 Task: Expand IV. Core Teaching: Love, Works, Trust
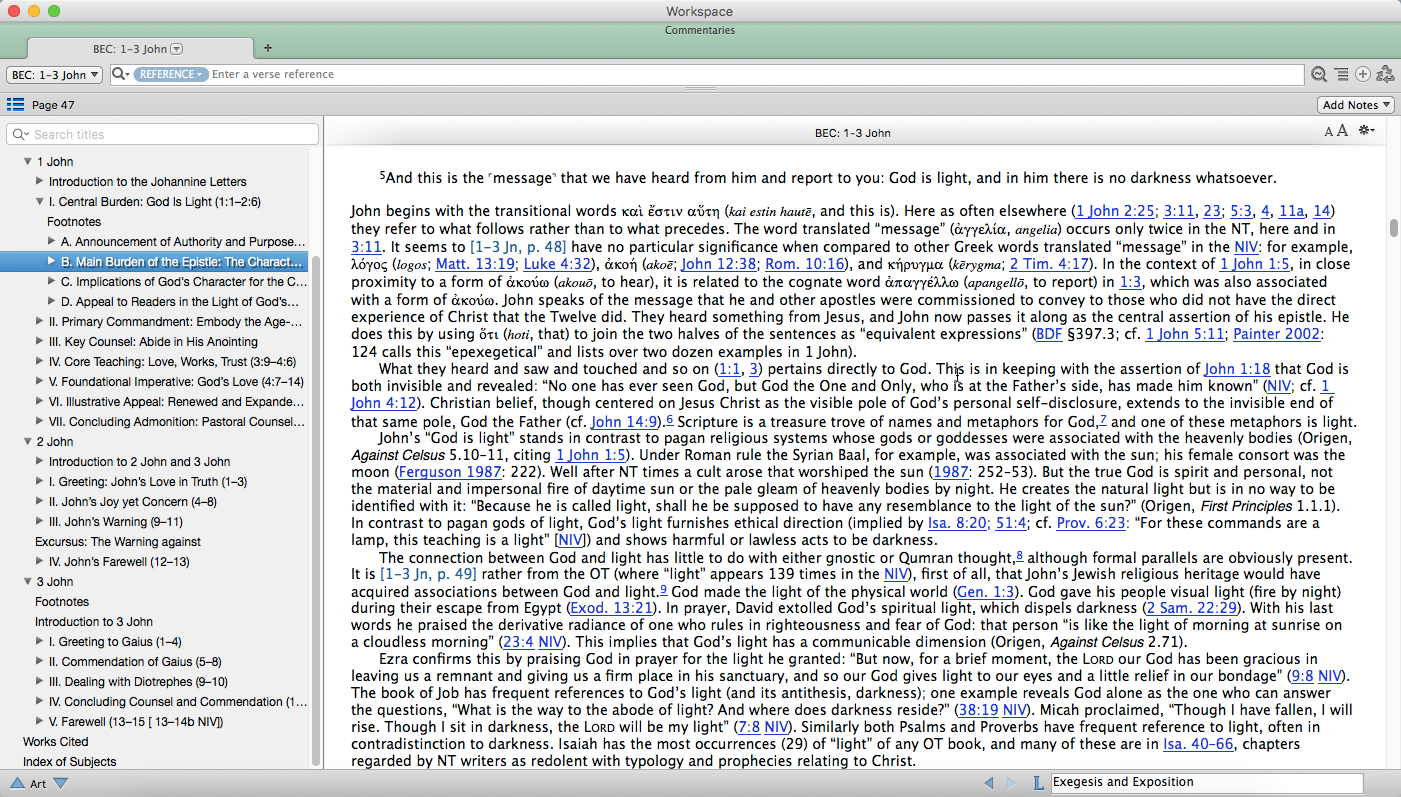click(40, 361)
